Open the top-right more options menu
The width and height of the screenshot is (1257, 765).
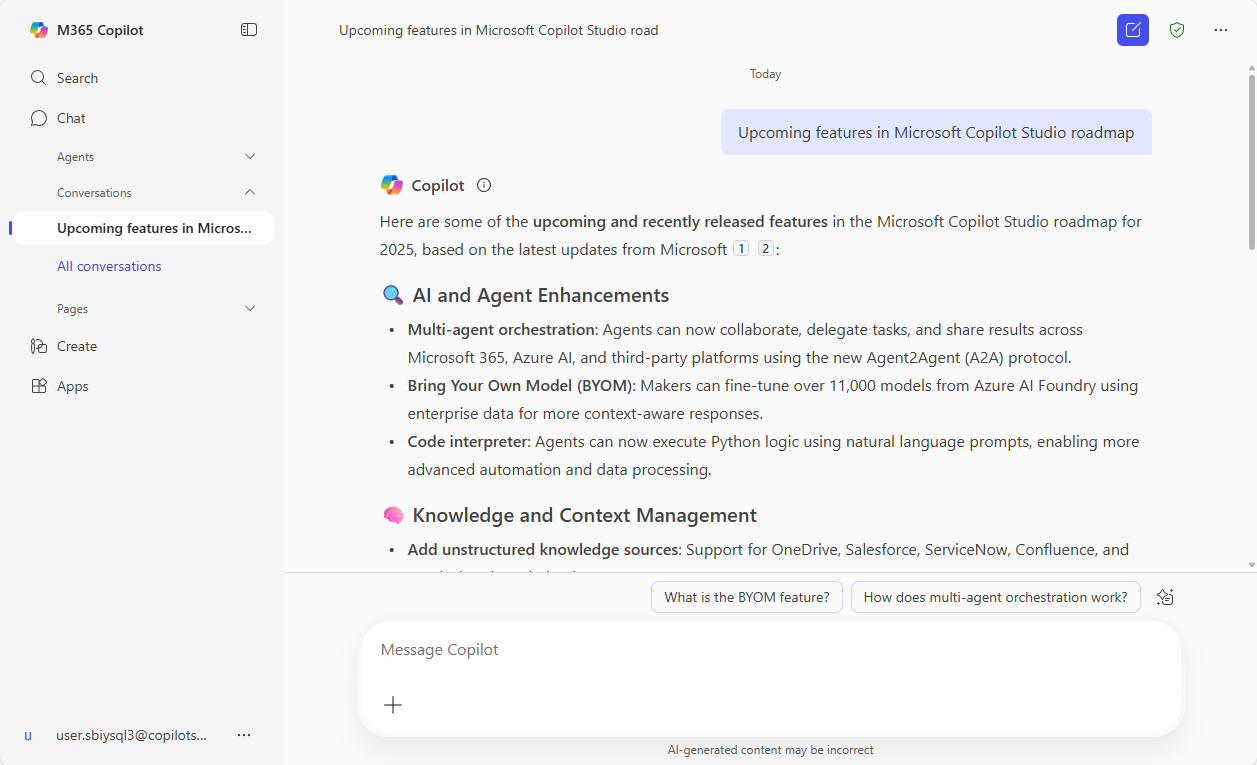coord(1221,30)
